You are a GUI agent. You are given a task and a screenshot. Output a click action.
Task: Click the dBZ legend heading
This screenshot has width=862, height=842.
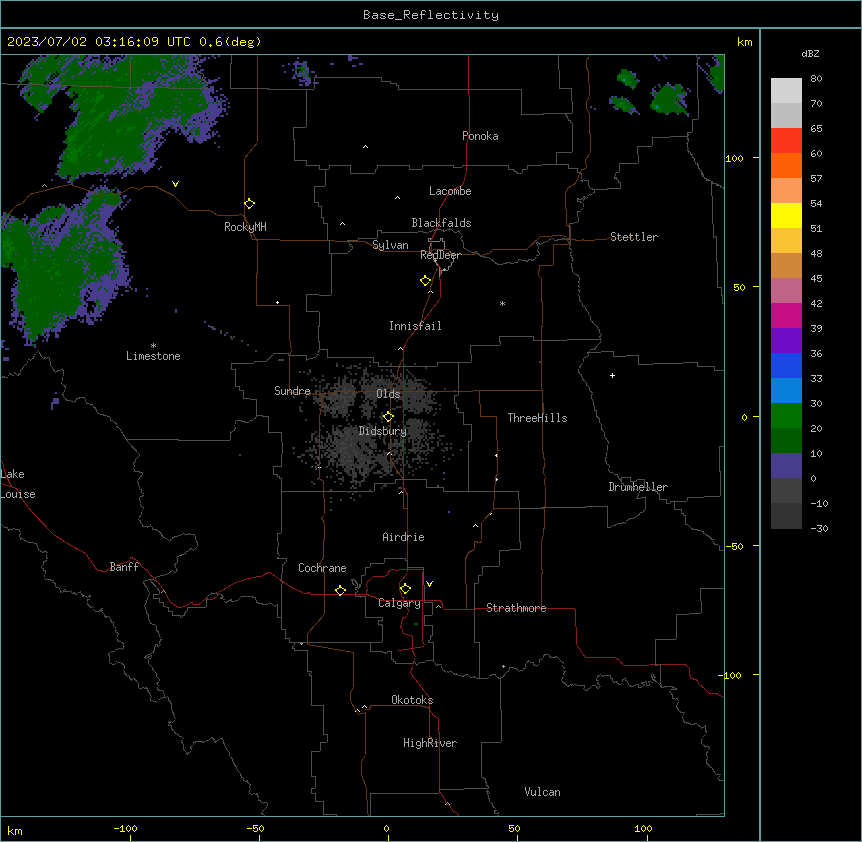[810, 53]
